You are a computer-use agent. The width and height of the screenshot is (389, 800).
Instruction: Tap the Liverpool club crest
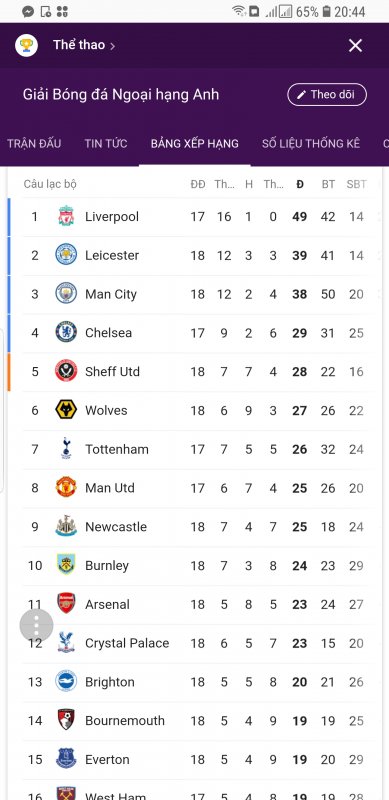tap(66, 216)
